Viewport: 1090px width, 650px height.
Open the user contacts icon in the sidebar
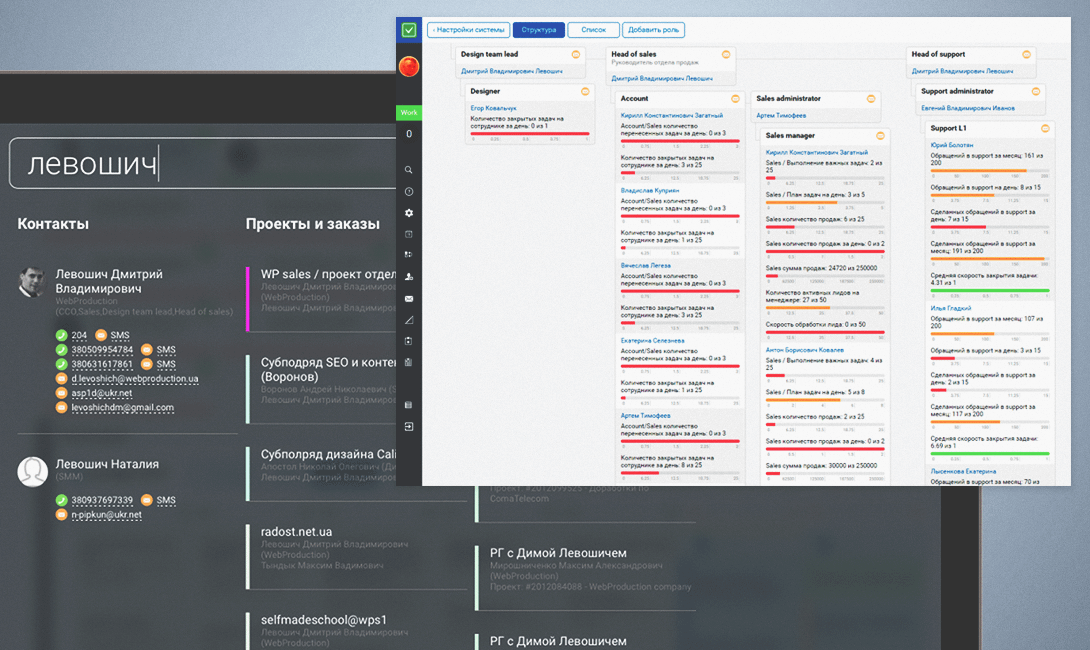(409, 277)
